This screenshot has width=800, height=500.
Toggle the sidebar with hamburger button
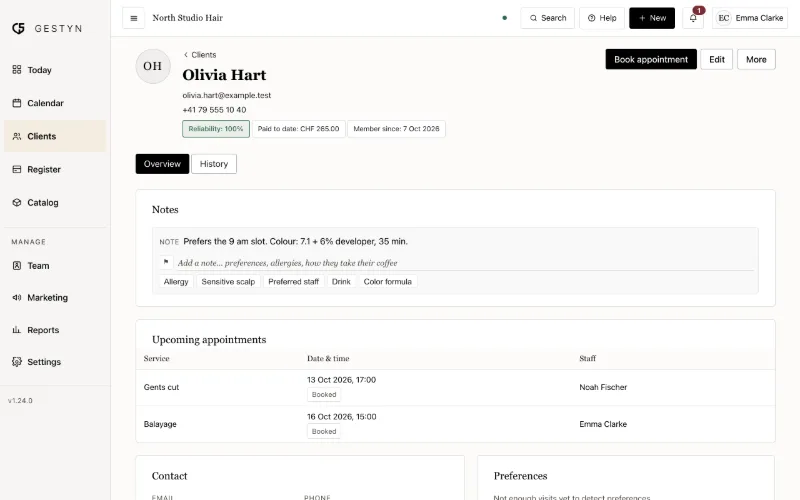(134, 18)
